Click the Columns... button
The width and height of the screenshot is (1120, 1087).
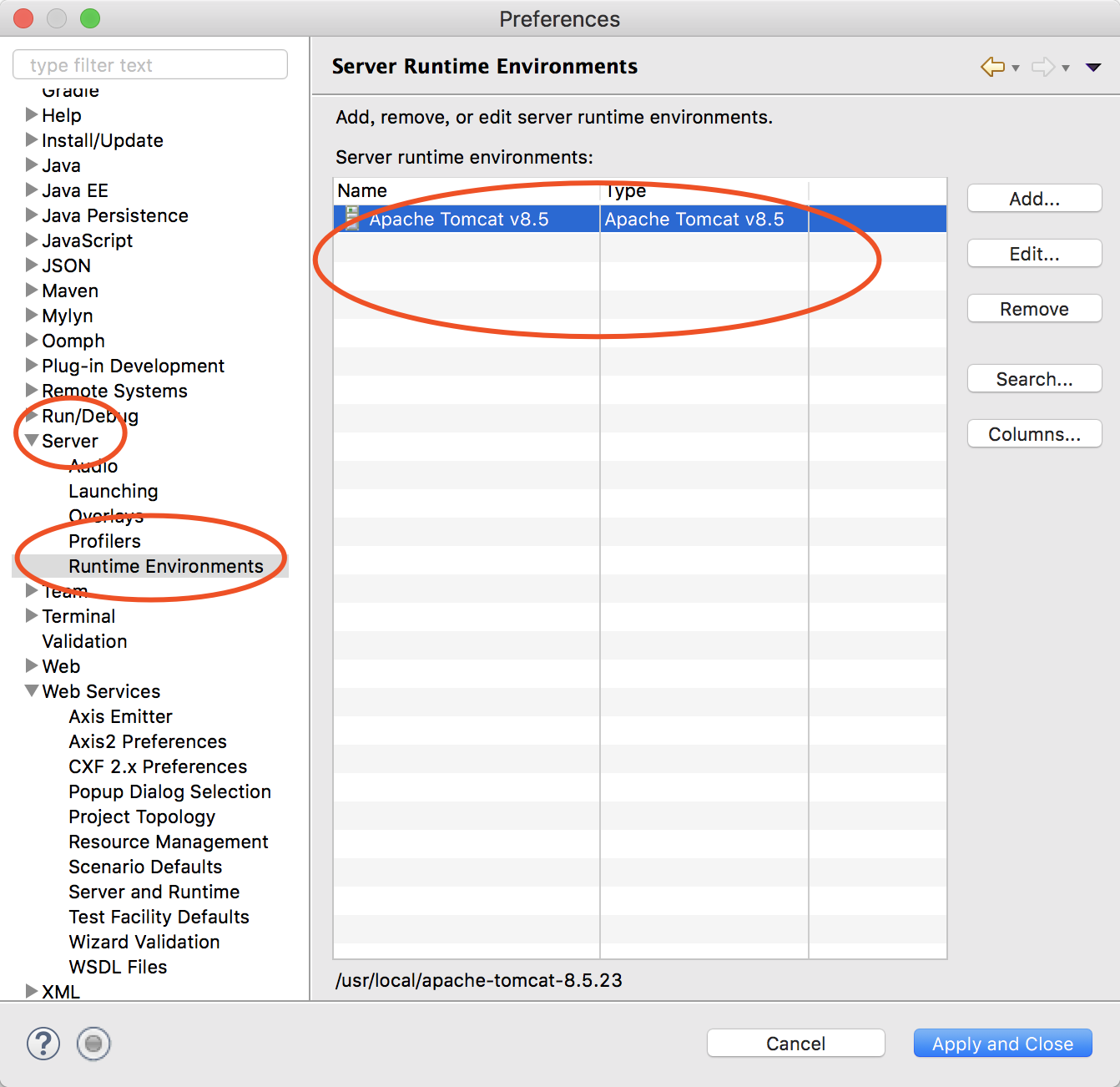pyautogui.click(x=1035, y=434)
